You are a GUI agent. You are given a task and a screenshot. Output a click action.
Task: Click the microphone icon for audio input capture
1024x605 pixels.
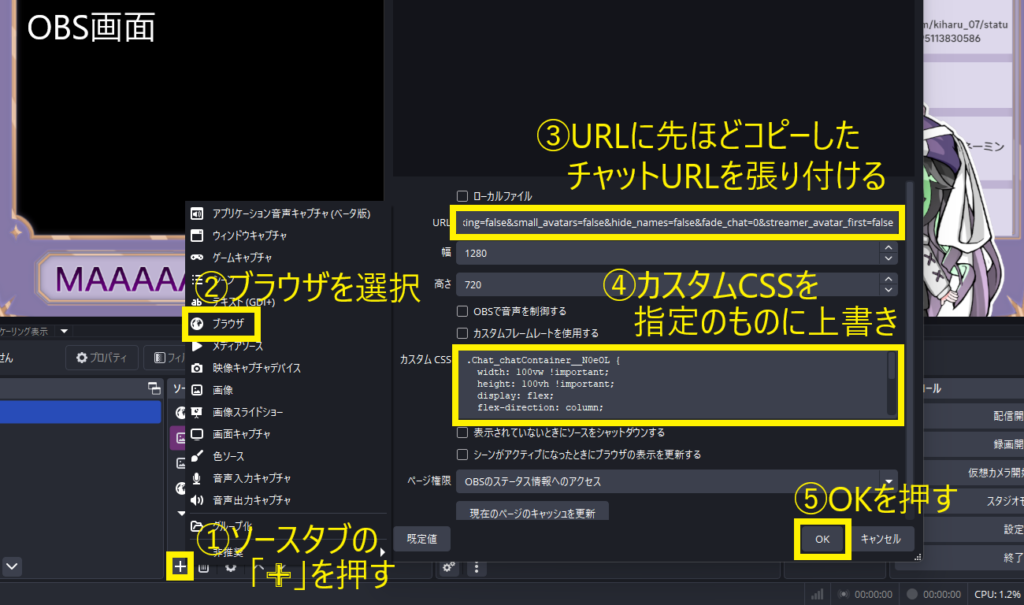point(197,478)
